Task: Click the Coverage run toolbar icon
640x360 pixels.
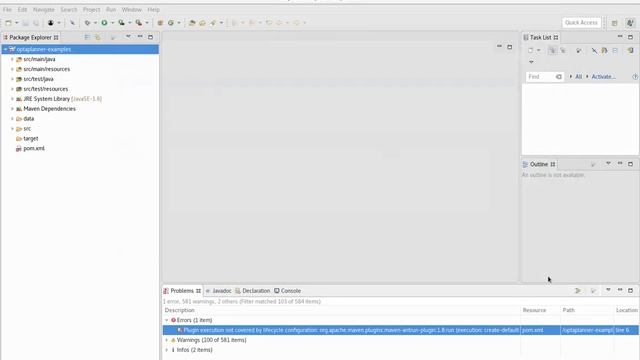Action: click(x=122, y=23)
